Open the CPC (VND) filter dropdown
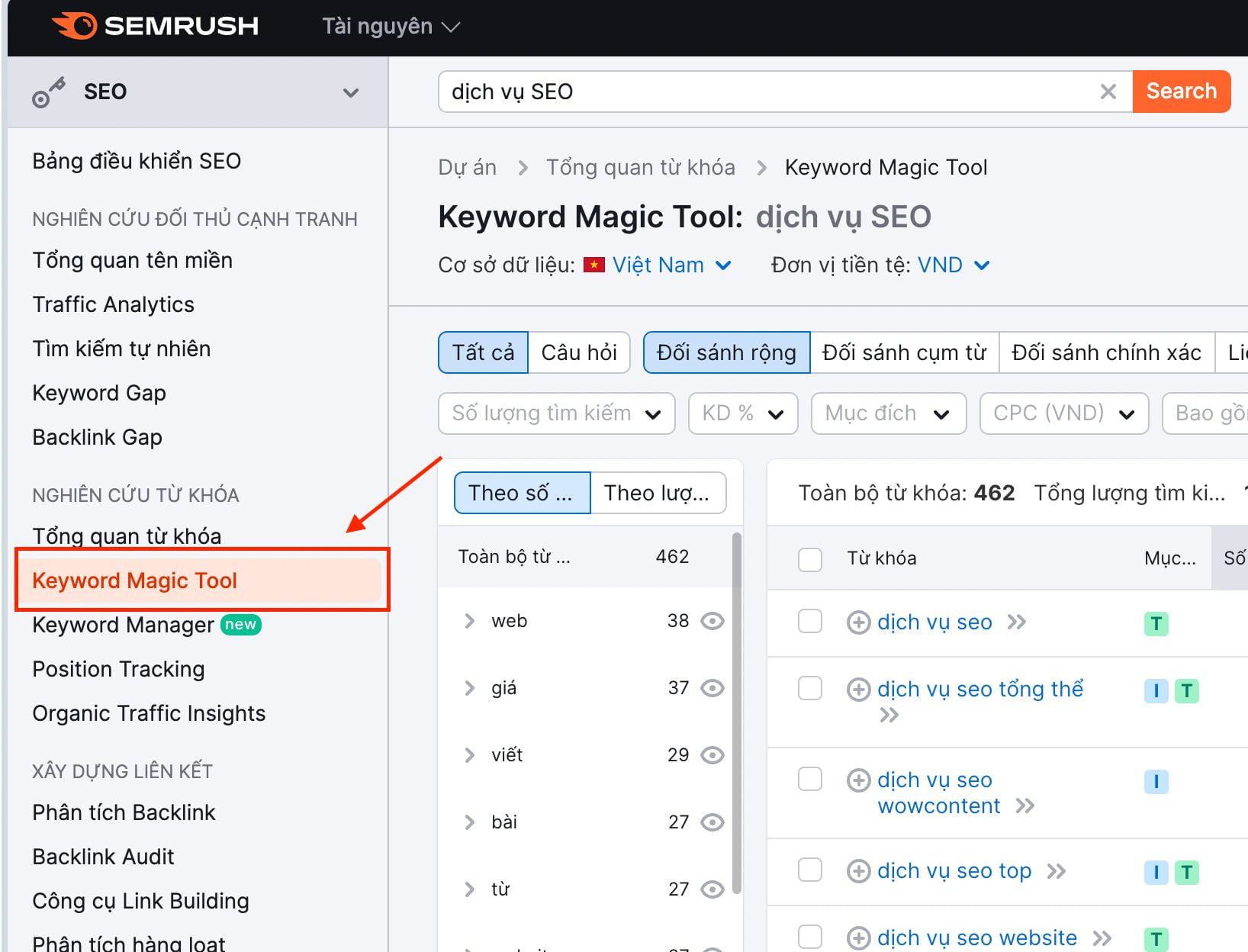1248x952 pixels. pyautogui.click(x=1064, y=413)
